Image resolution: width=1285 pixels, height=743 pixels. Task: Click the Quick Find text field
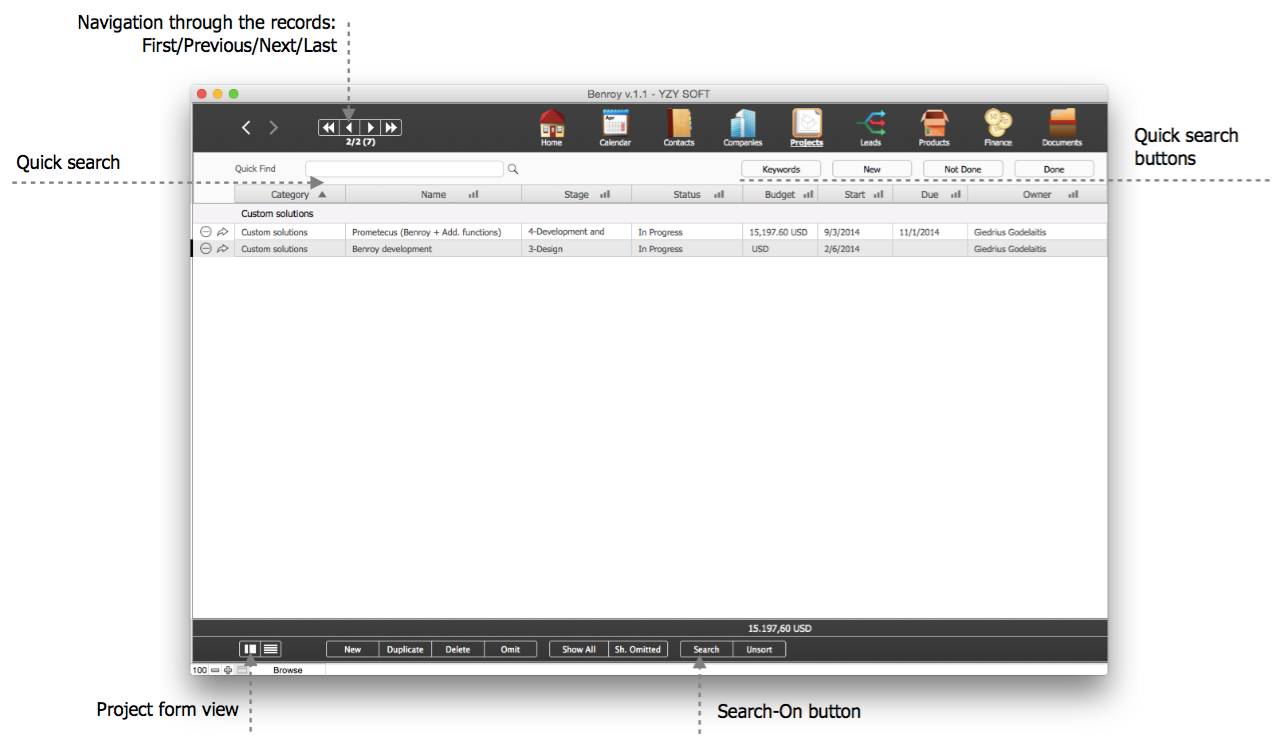[x=404, y=169]
